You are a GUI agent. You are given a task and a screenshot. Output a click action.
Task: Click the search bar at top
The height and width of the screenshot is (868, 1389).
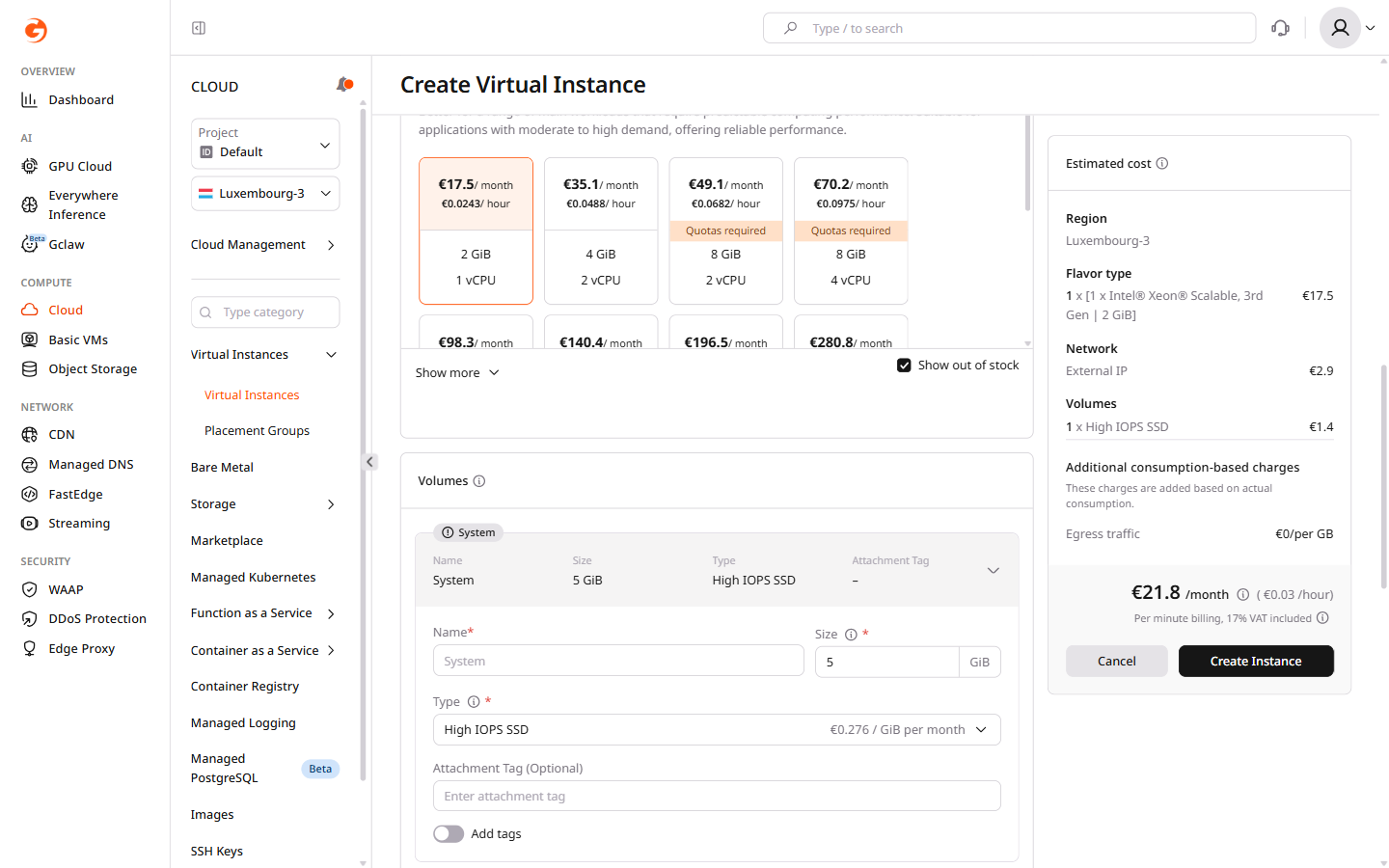(1009, 28)
